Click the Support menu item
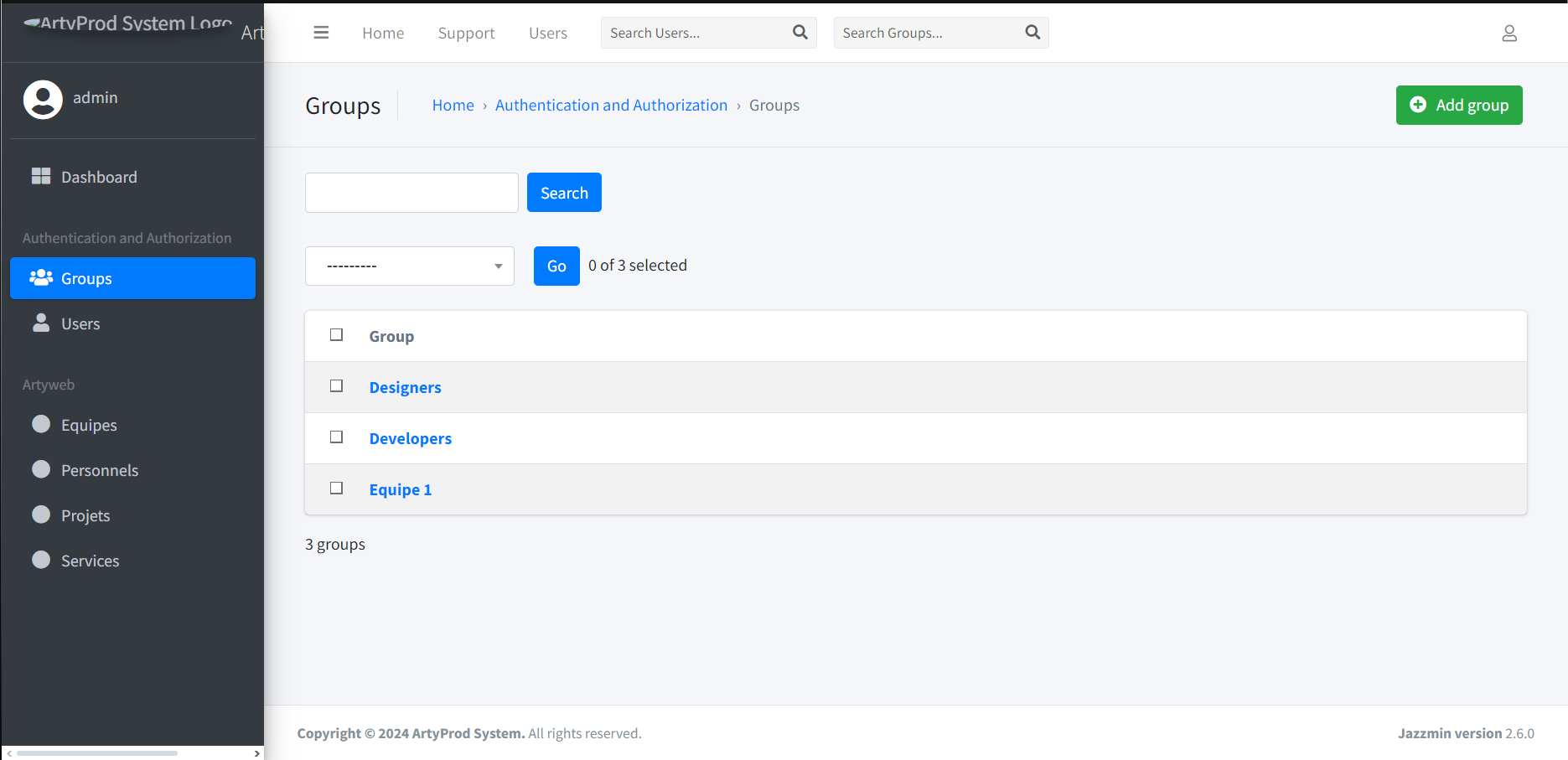Image resolution: width=1568 pixels, height=760 pixels. [466, 33]
